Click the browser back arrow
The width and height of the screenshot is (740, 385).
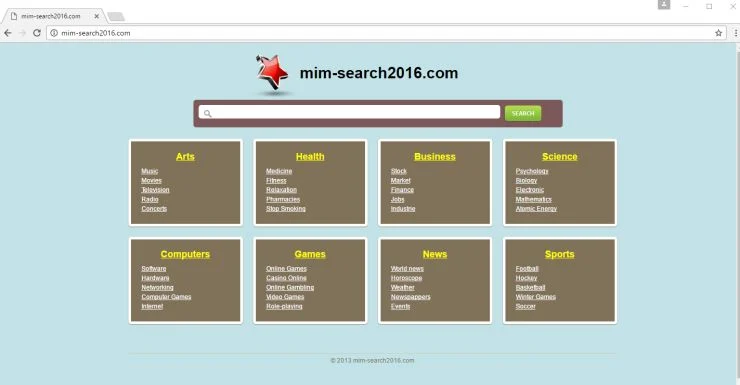[8, 33]
